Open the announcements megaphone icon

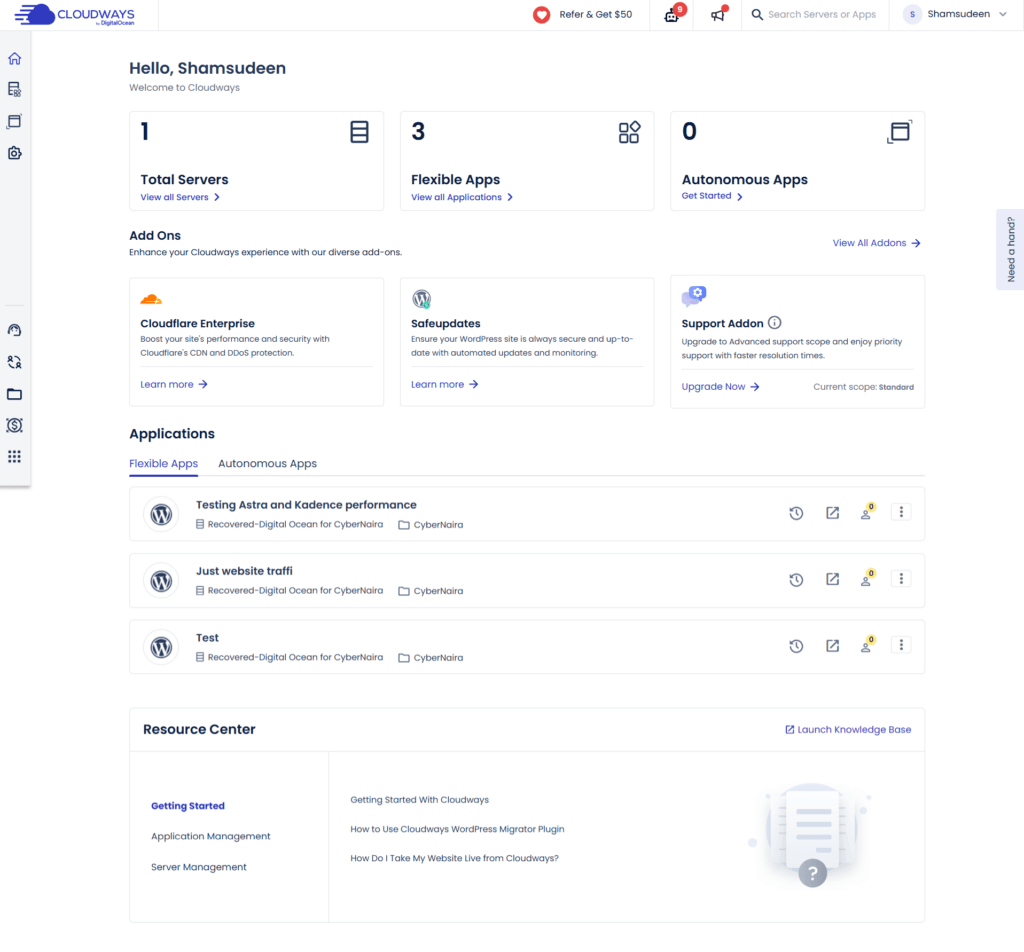pyautogui.click(x=718, y=14)
